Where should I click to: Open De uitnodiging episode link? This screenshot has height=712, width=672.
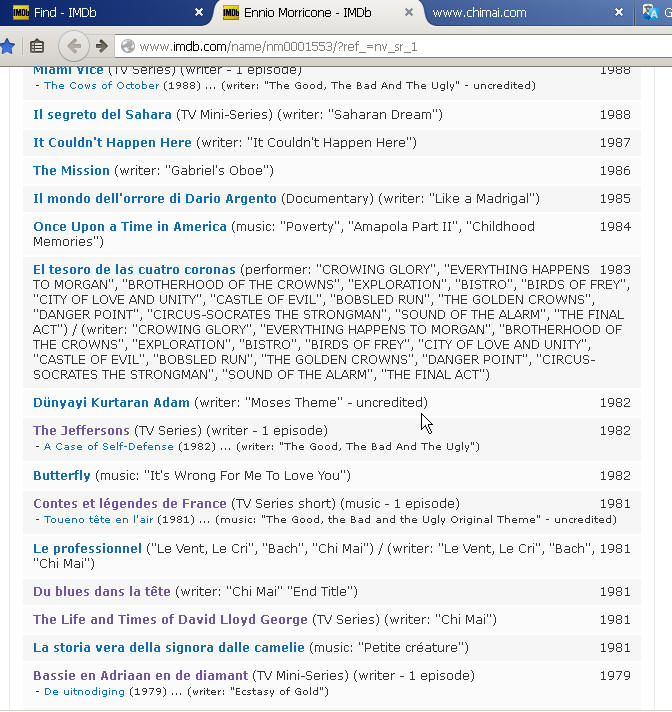[84, 692]
